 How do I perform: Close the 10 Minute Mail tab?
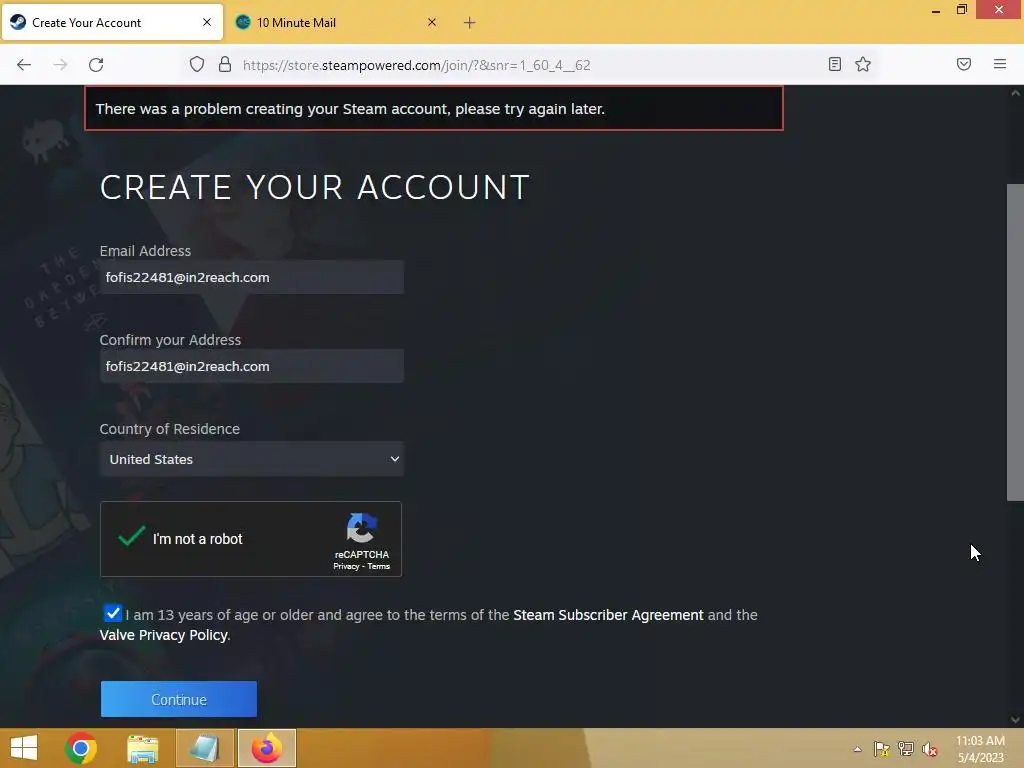[x=432, y=22]
